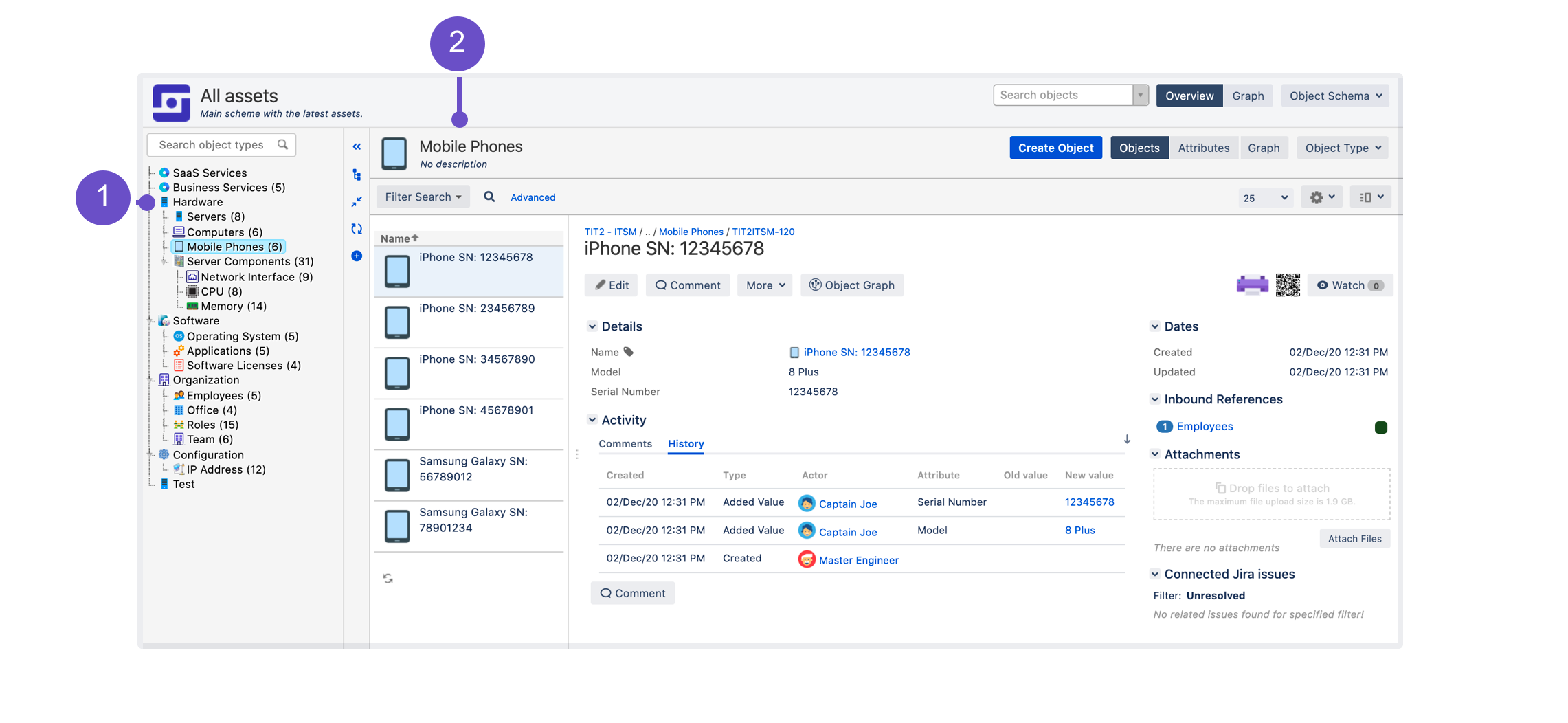Switch to the Attributes tab
This screenshot has width=1568, height=723.
(1203, 148)
